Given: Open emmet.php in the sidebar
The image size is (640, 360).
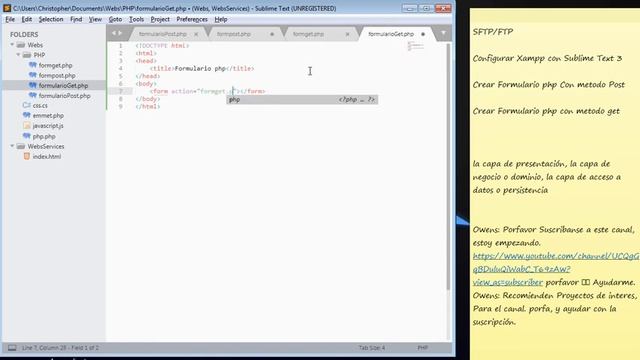Looking at the screenshot, I should click(x=48, y=116).
